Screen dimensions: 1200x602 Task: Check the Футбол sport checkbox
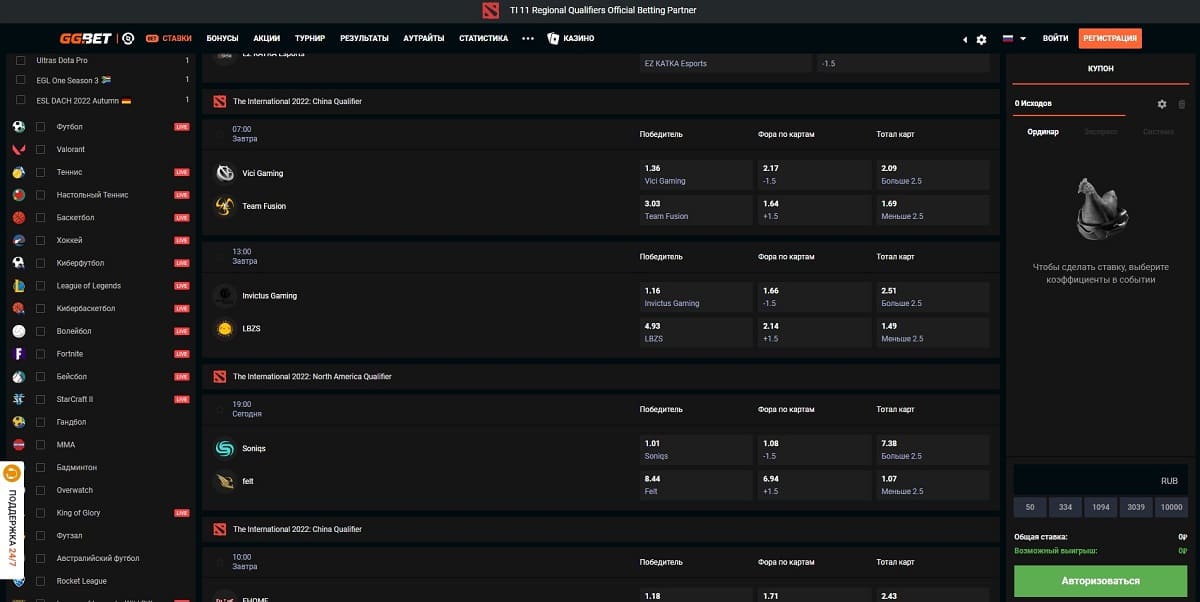[41, 127]
